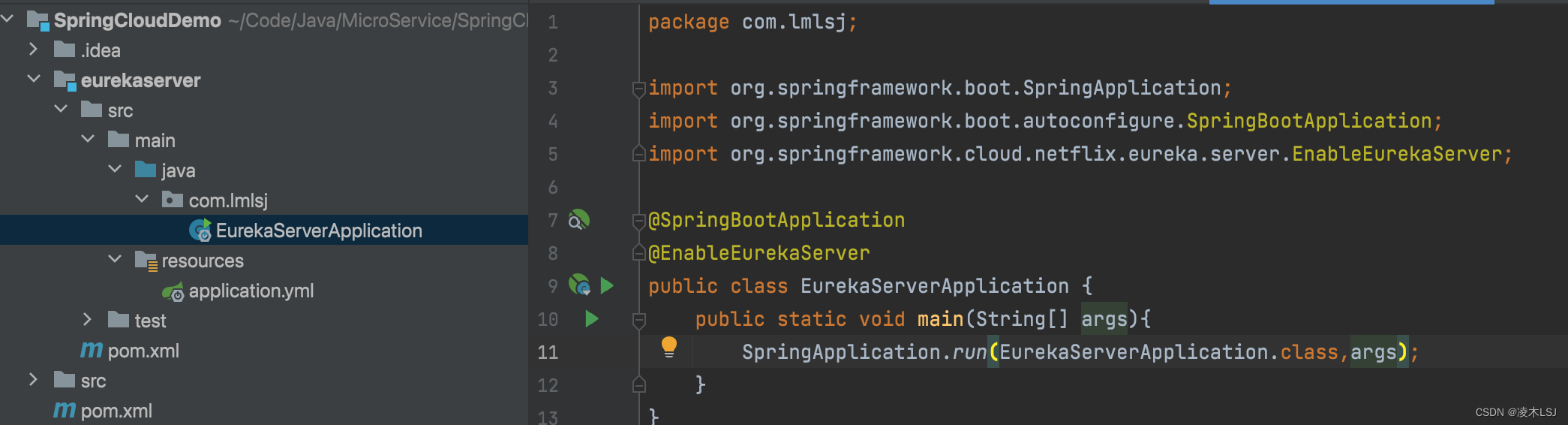This screenshot has height=425, width=1568.
Task: Click line number 2 in the gutter
Action: [x=553, y=55]
